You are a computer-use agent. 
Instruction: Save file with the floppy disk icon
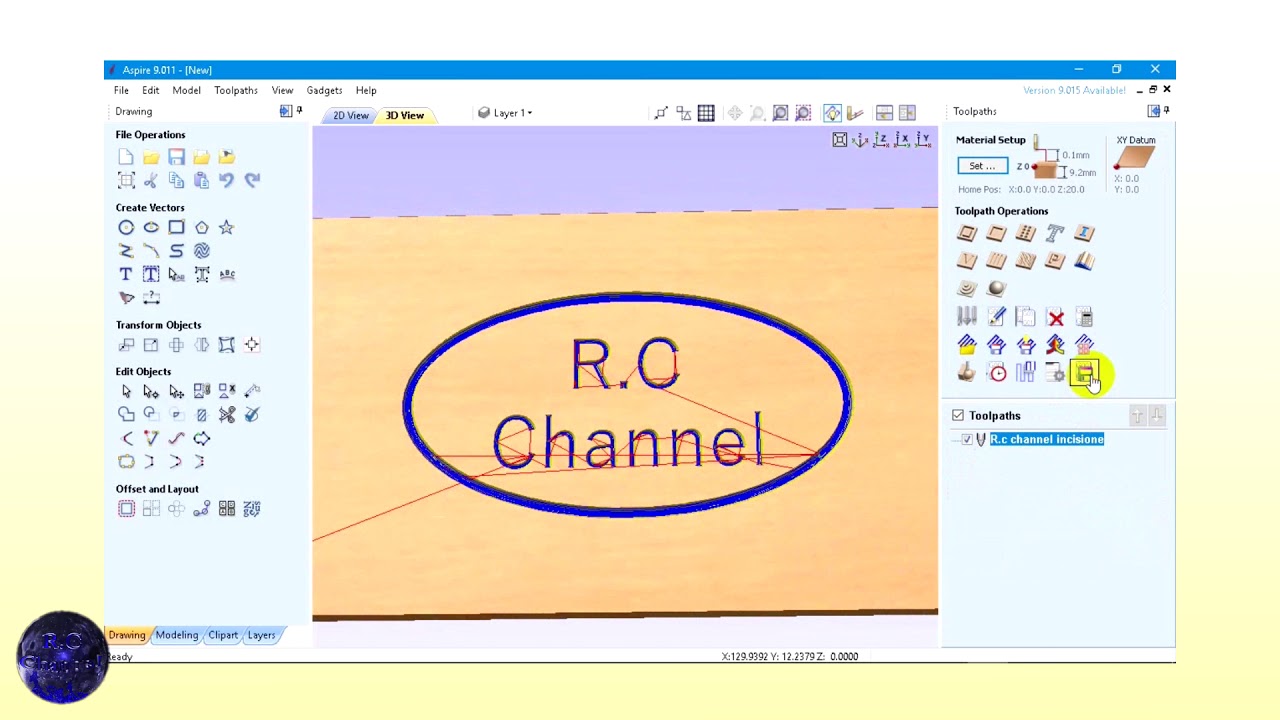pos(176,157)
